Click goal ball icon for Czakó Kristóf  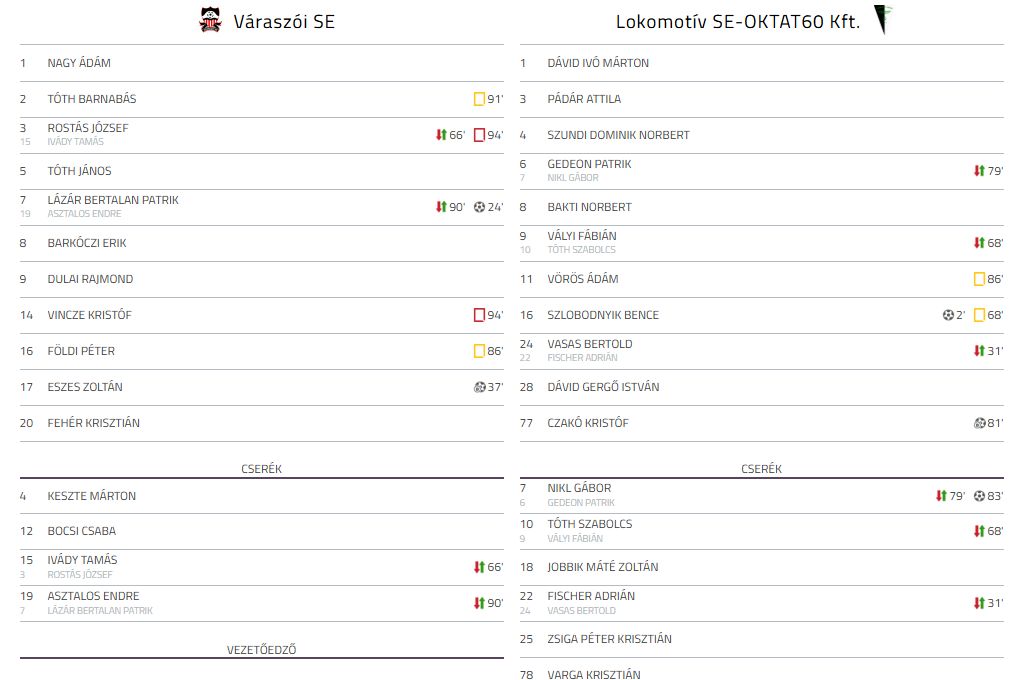click(979, 423)
